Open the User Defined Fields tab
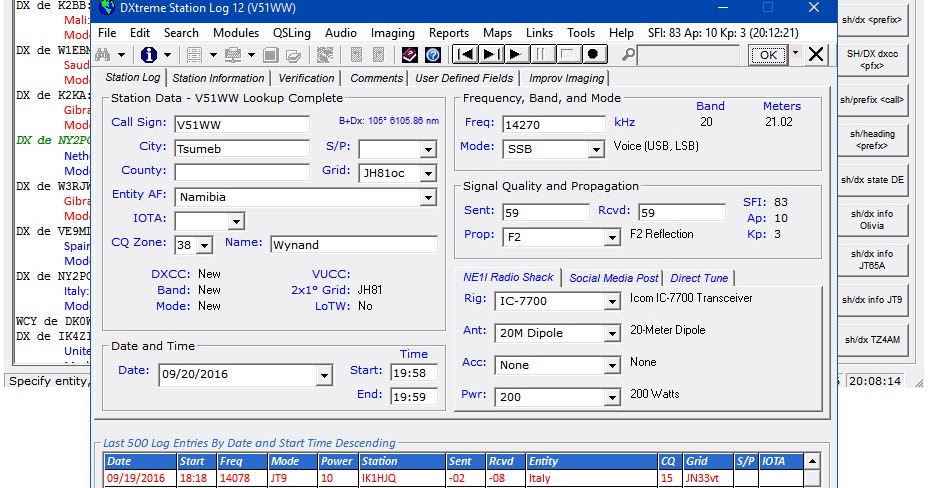This screenshot has height=488, width=928. tap(464, 78)
